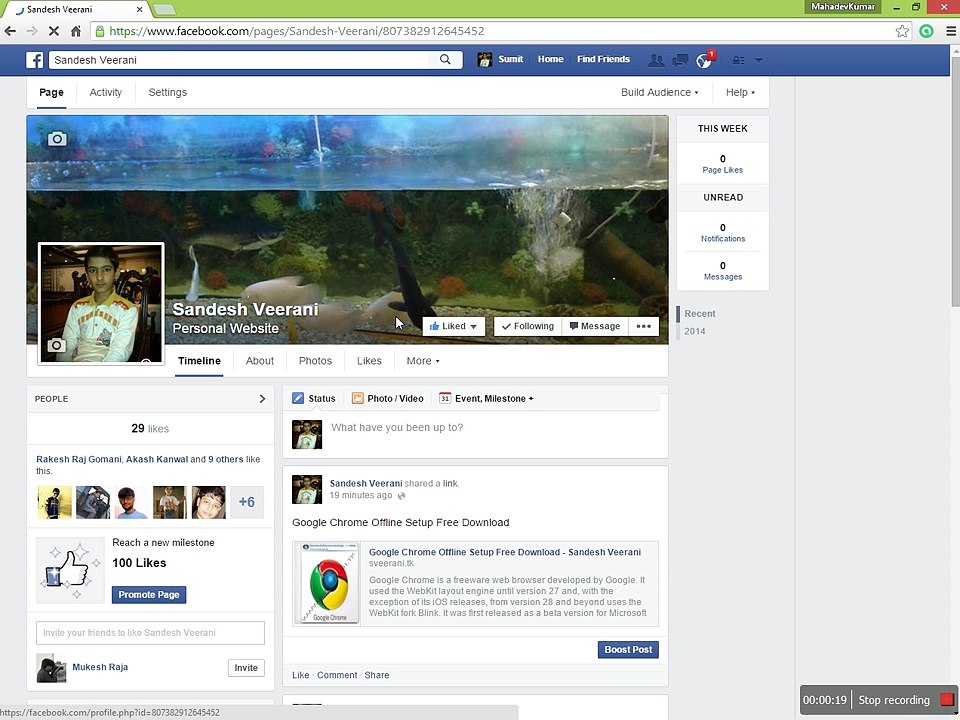Open the messages icon in top bar
The height and width of the screenshot is (720, 960).
[x=680, y=59]
